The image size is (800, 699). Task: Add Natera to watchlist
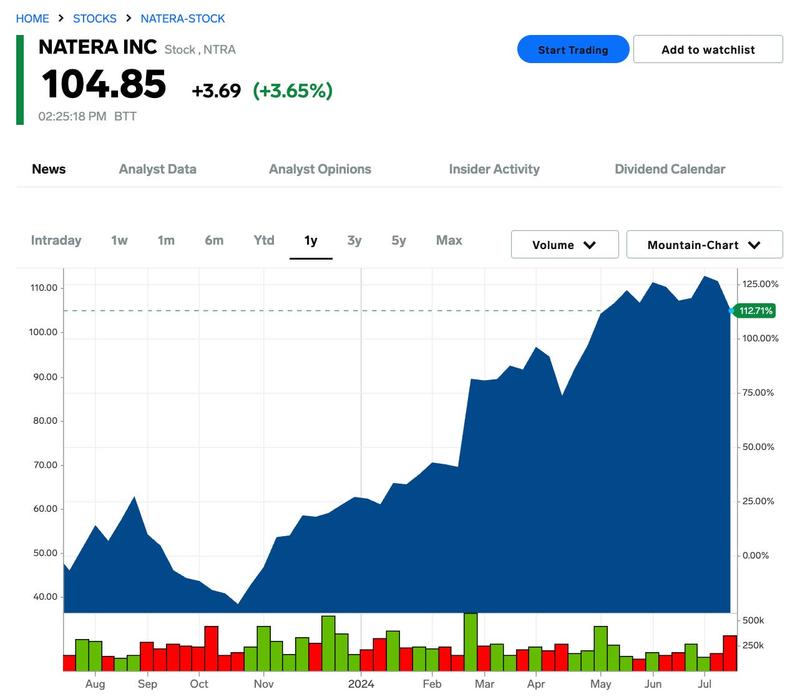(x=708, y=49)
